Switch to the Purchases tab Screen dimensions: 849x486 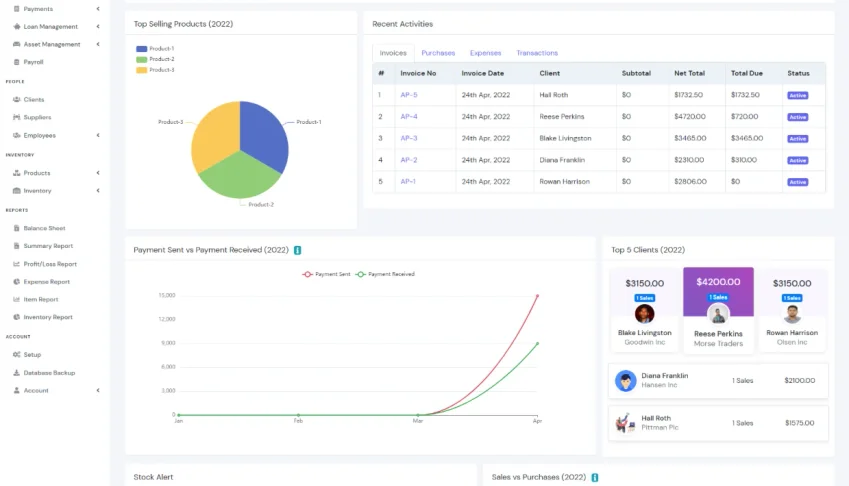438,53
